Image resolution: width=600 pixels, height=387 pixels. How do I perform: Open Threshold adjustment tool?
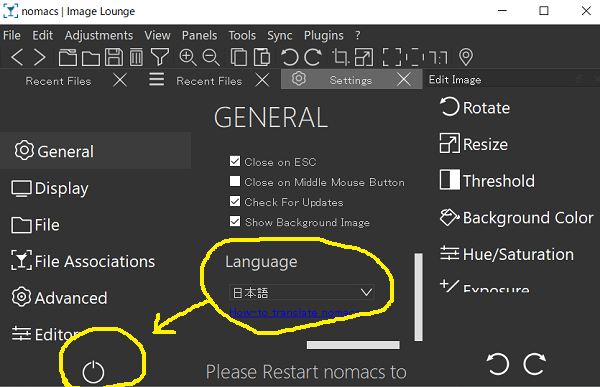pos(487,180)
